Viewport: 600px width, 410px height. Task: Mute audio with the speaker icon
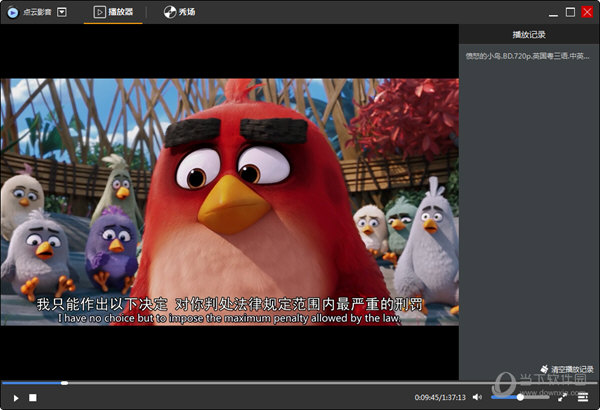tap(477, 397)
